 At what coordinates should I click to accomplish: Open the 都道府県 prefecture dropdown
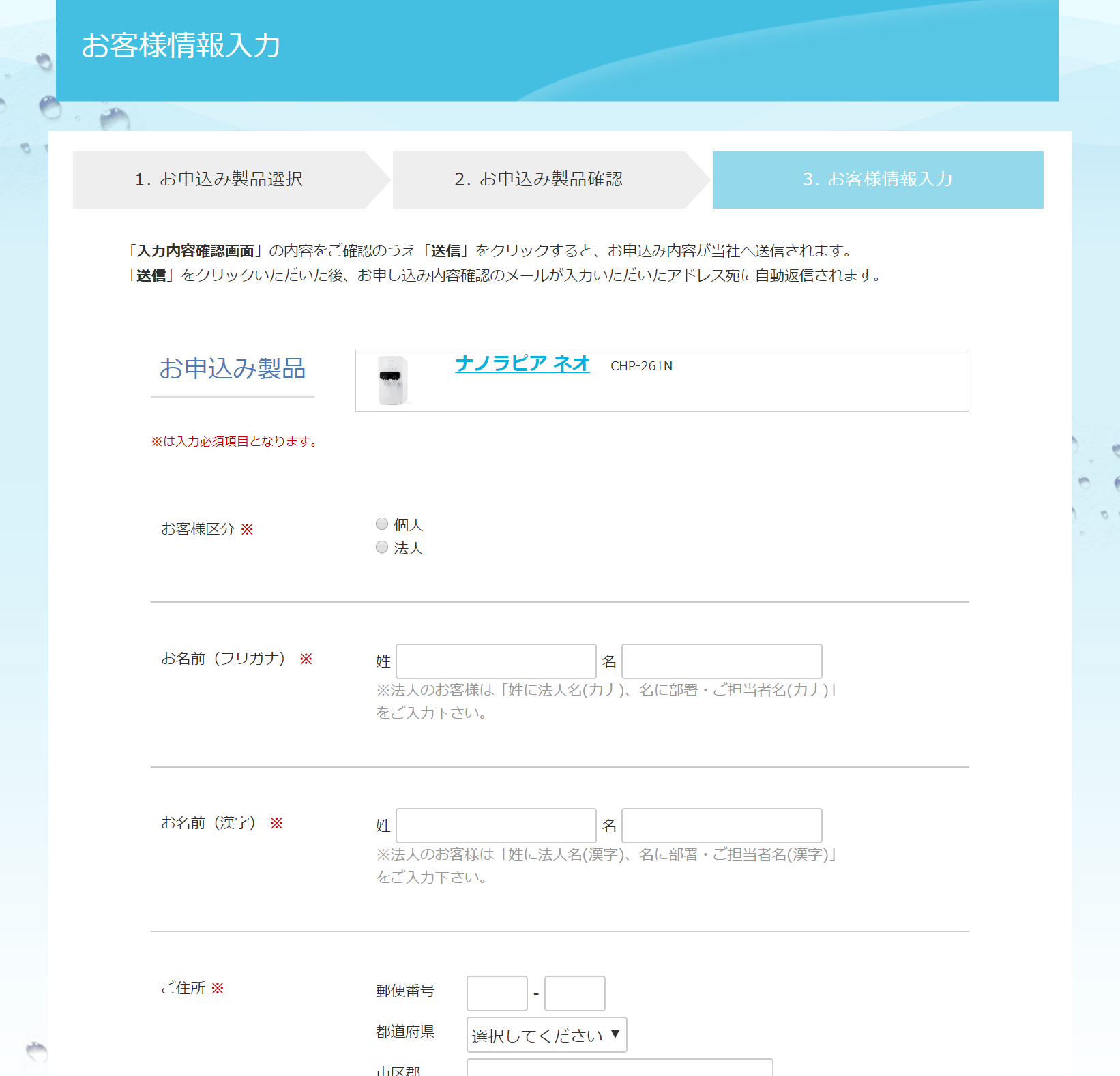[546, 1035]
